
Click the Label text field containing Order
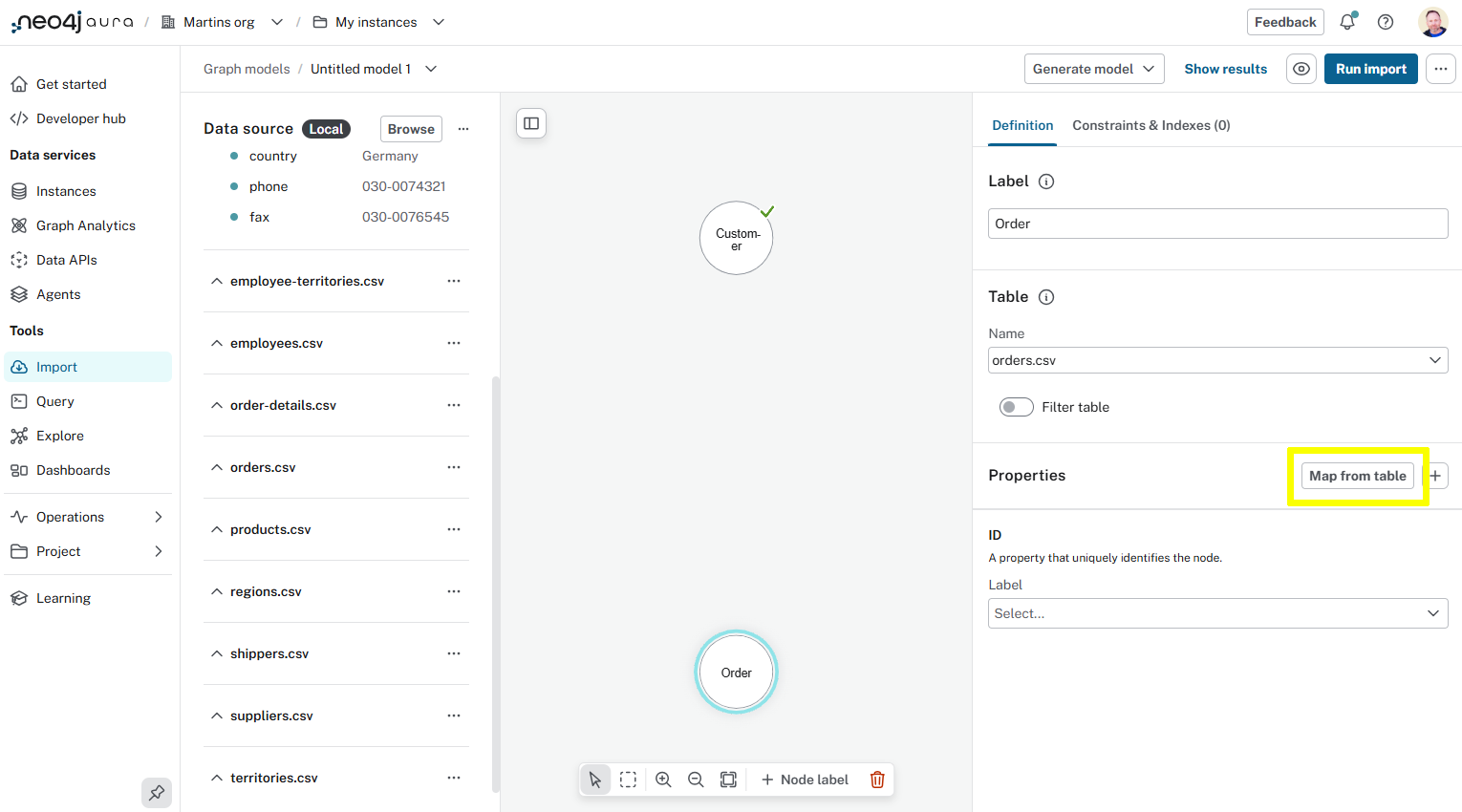1217,224
